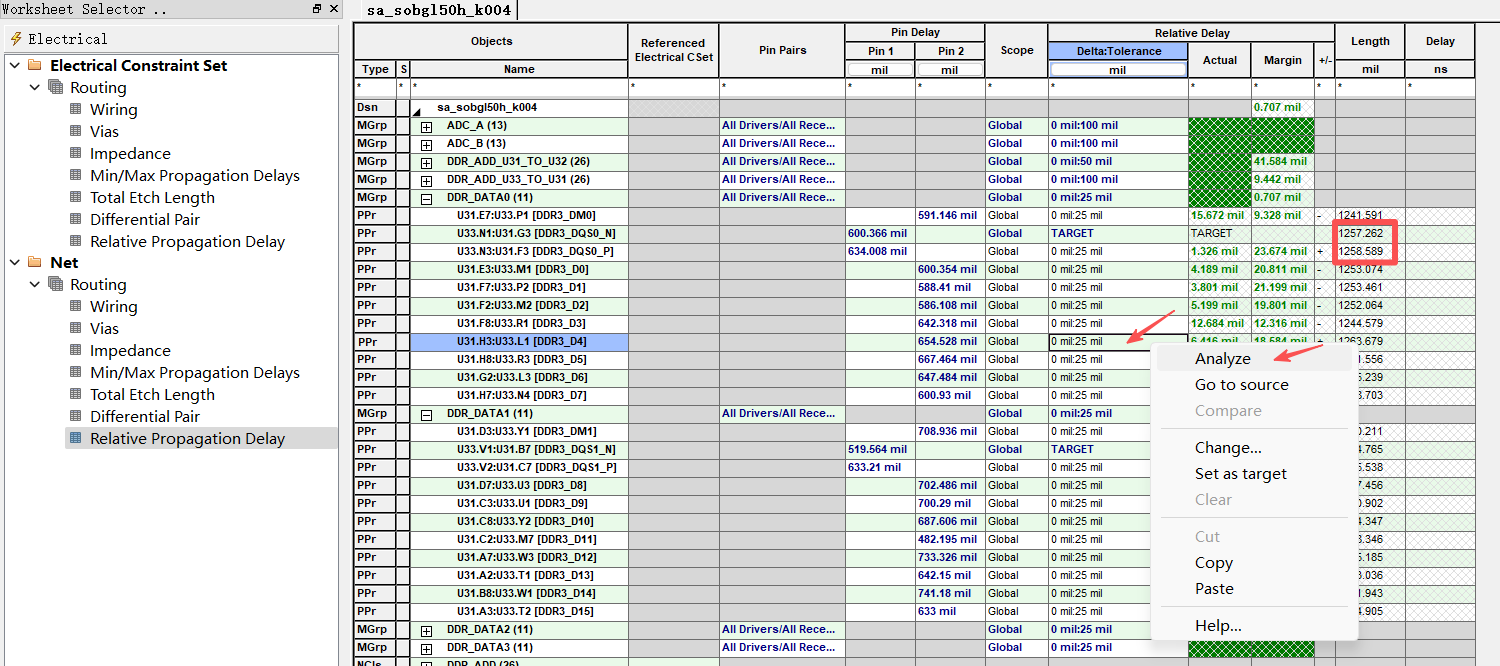Click the Referenced Electrical CSet column header

coord(673,50)
